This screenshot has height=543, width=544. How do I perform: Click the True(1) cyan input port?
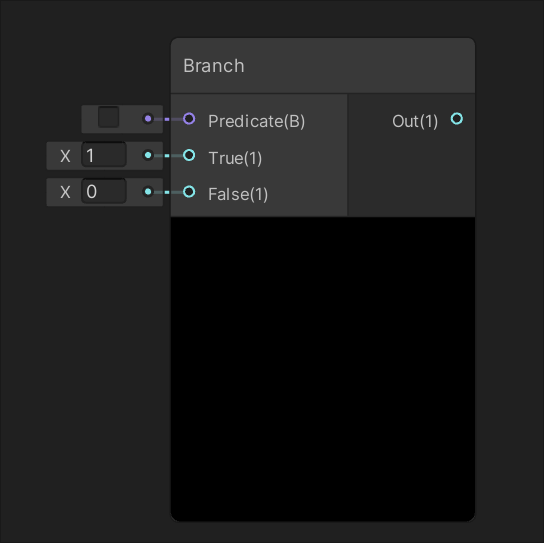click(x=189, y=155)
